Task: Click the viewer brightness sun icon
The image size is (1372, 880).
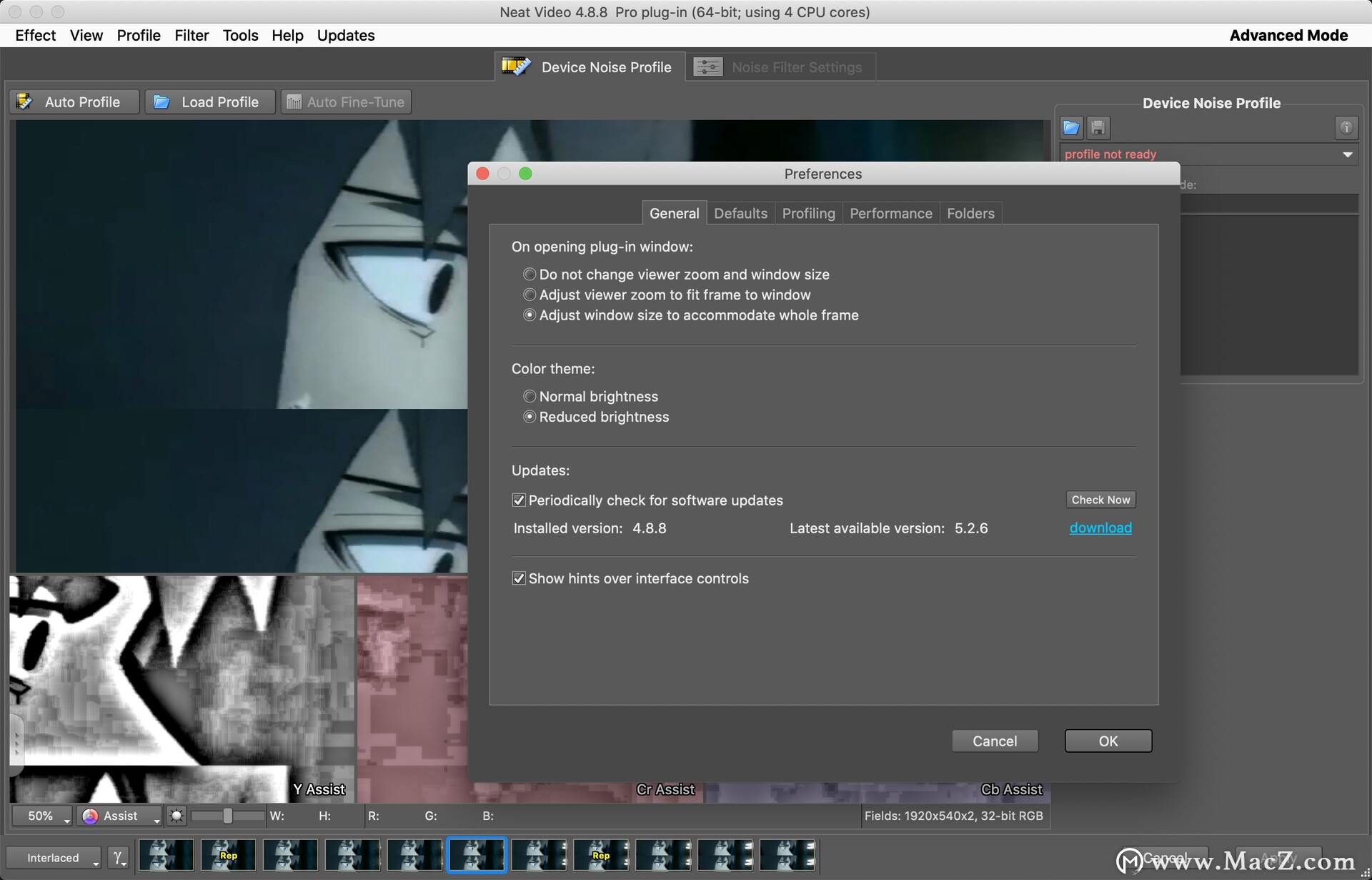Action: [177, 816]
